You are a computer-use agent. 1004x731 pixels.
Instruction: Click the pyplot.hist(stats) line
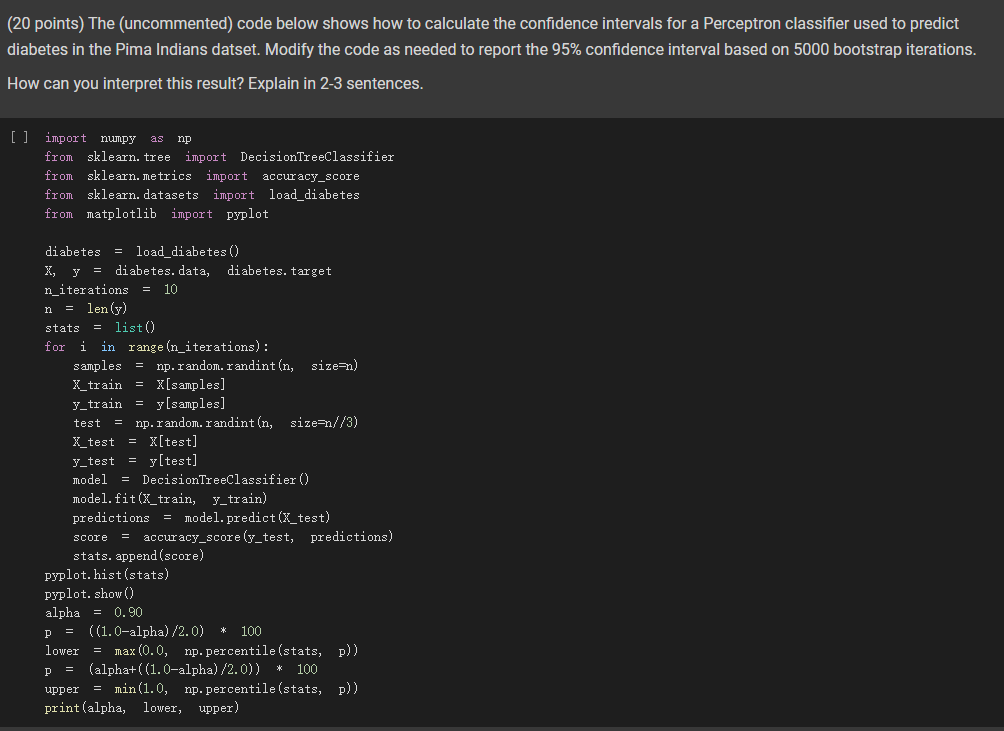pos(106,574)
